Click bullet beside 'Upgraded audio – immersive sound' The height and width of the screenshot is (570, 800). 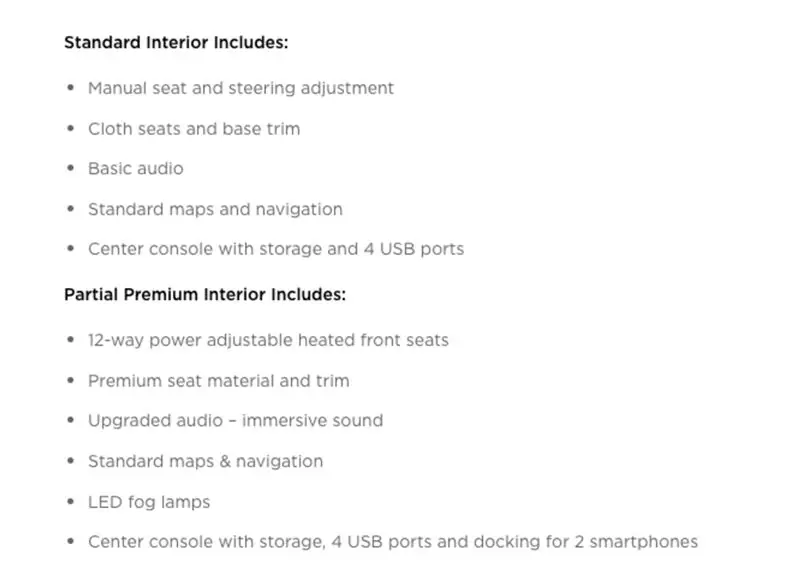(x=71, y=420)
